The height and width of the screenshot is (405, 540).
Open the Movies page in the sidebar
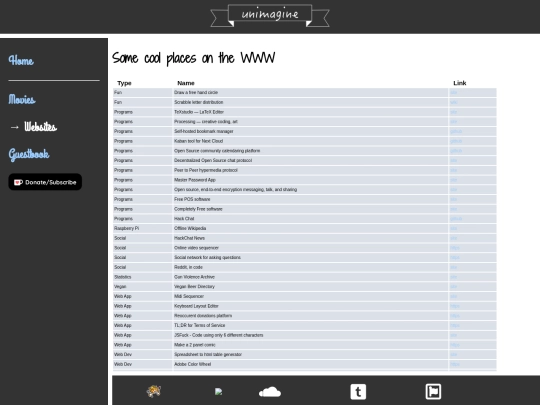[22, 100]
